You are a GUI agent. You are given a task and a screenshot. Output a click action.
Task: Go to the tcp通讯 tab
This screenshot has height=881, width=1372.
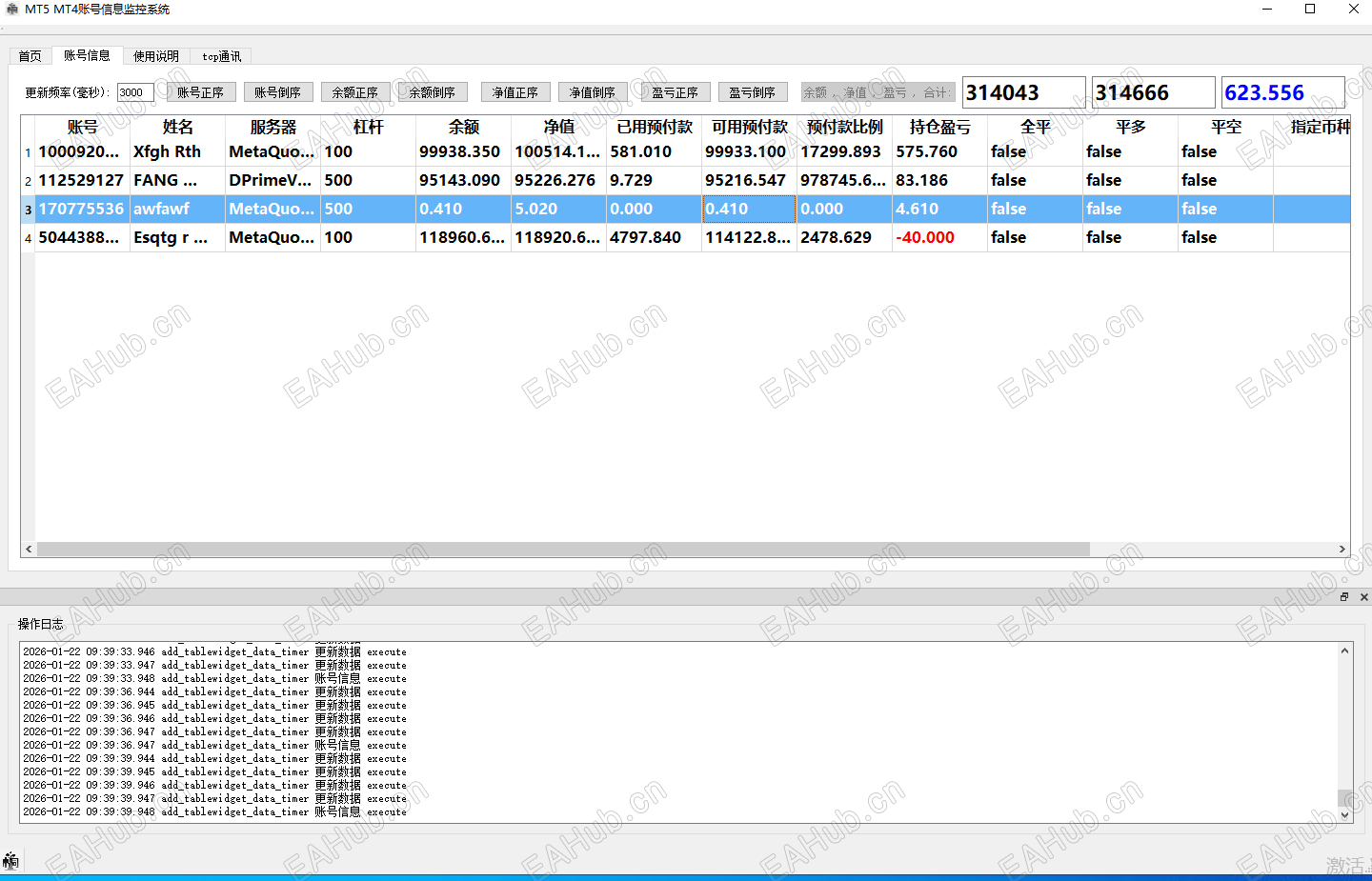click(x=222, y=56)
